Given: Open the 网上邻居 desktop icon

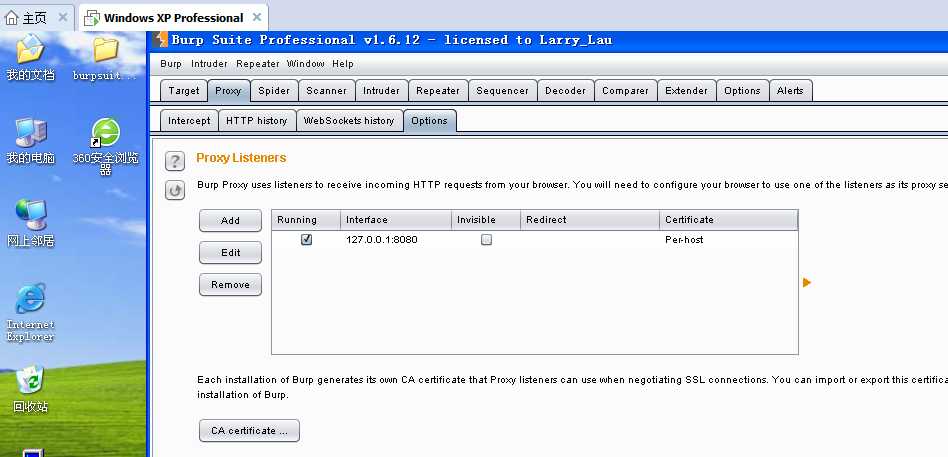Looking at the screenshot, I should [30, 224].
